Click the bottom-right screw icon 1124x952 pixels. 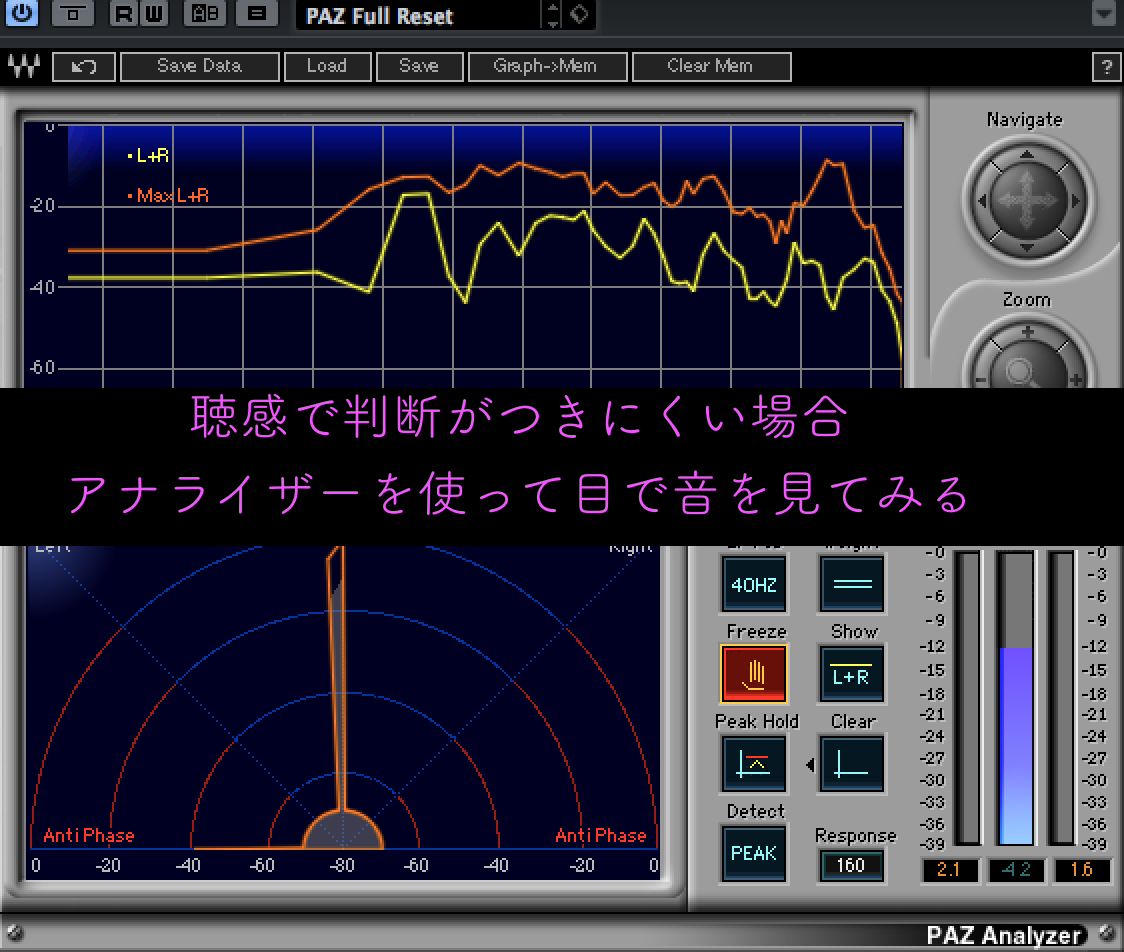[1108, 933]
